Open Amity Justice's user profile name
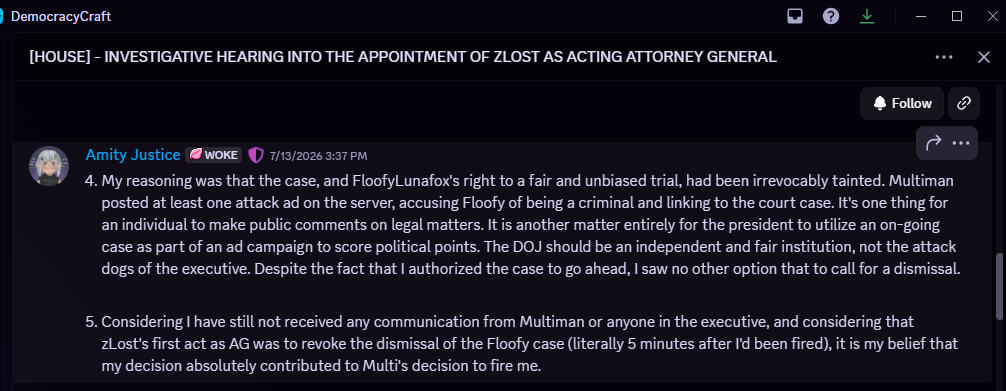This screenshot has width=1006, height=391. pyautogui.click(x=133, y=155)
